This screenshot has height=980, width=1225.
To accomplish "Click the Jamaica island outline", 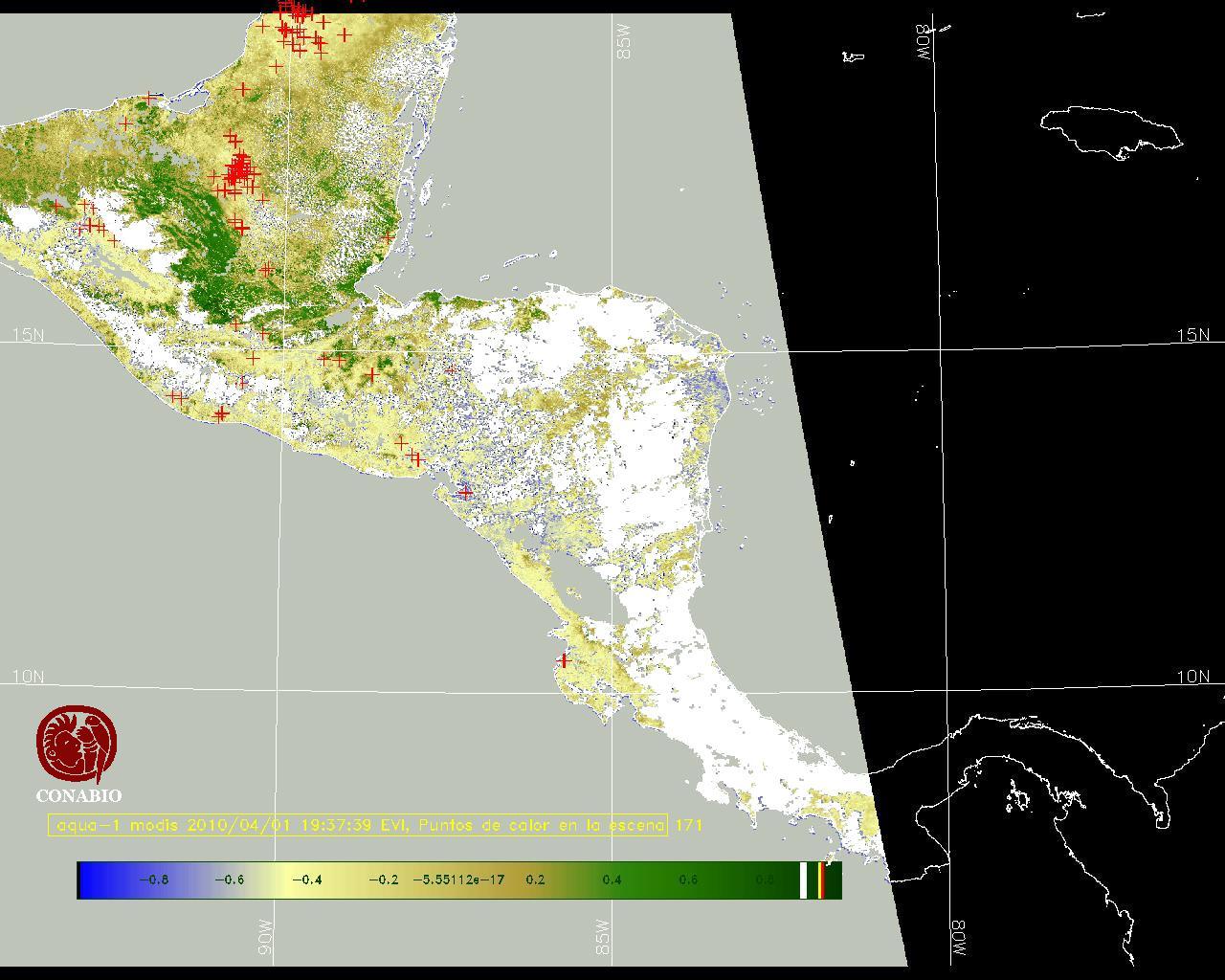I will click(x=1110, y=130).
